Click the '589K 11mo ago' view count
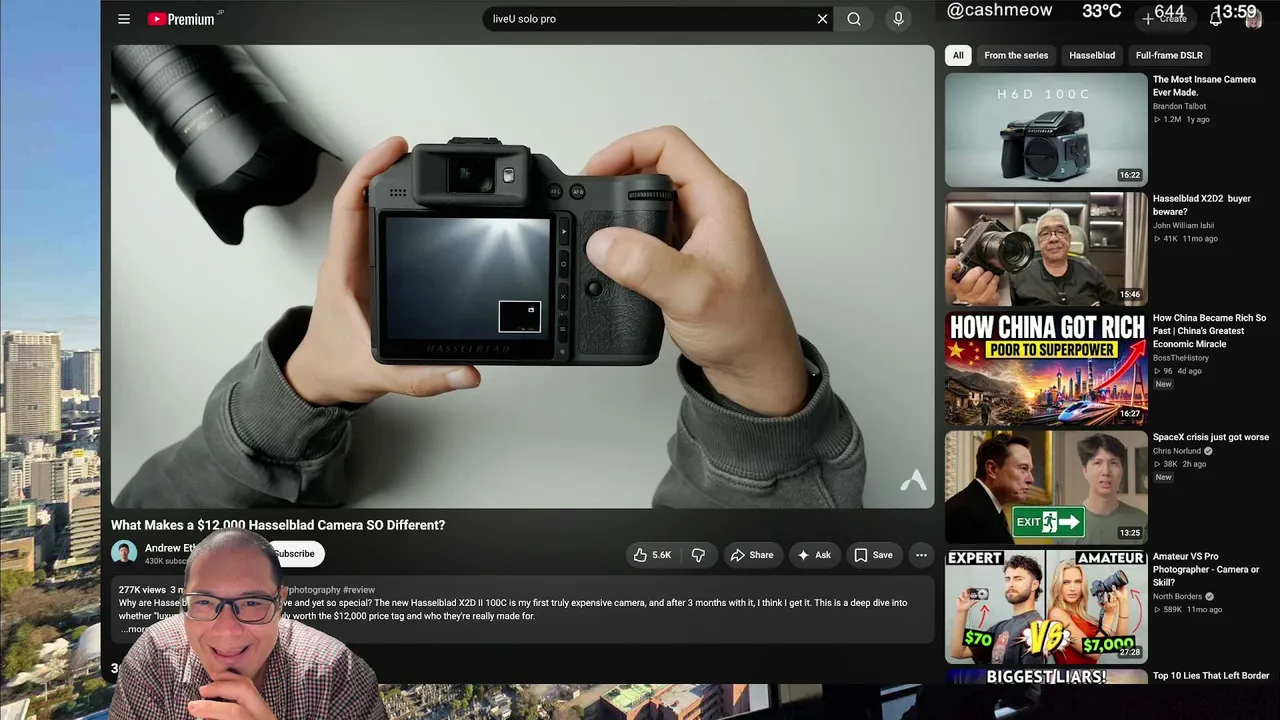This screenshot has height=720, width=1280. coord(1188,609)
